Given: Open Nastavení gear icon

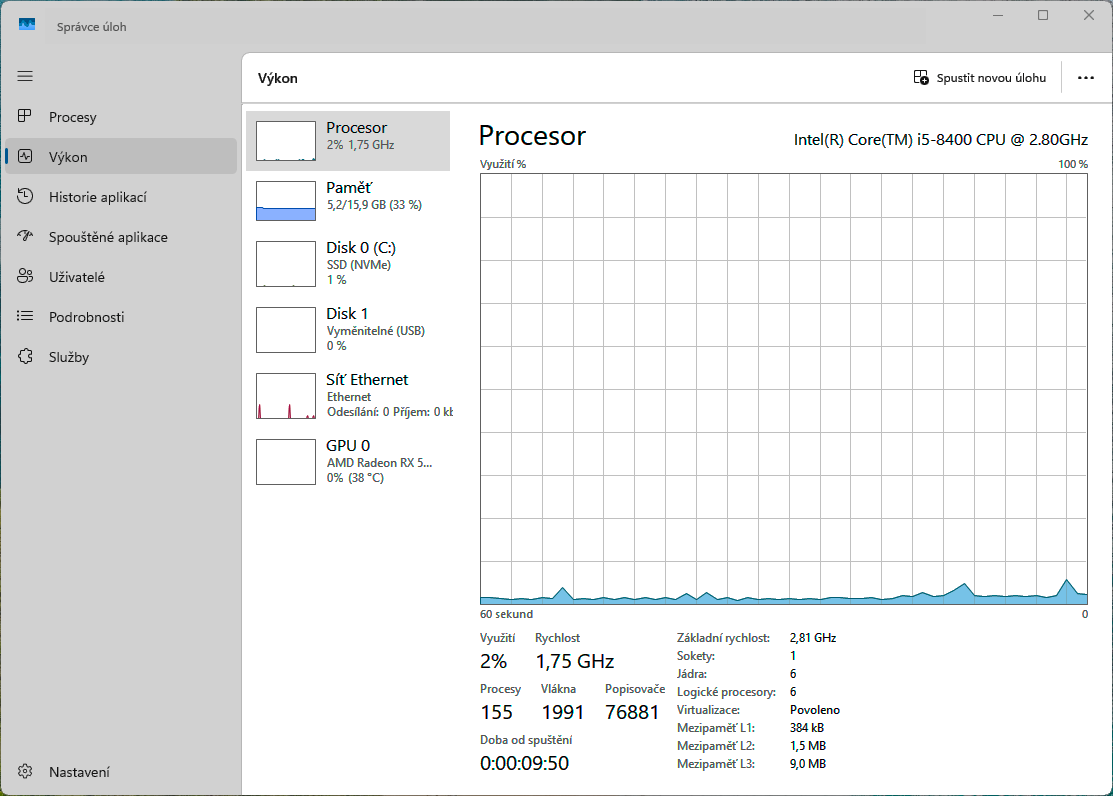Looking at the screenshot, I should pos(26,772).
